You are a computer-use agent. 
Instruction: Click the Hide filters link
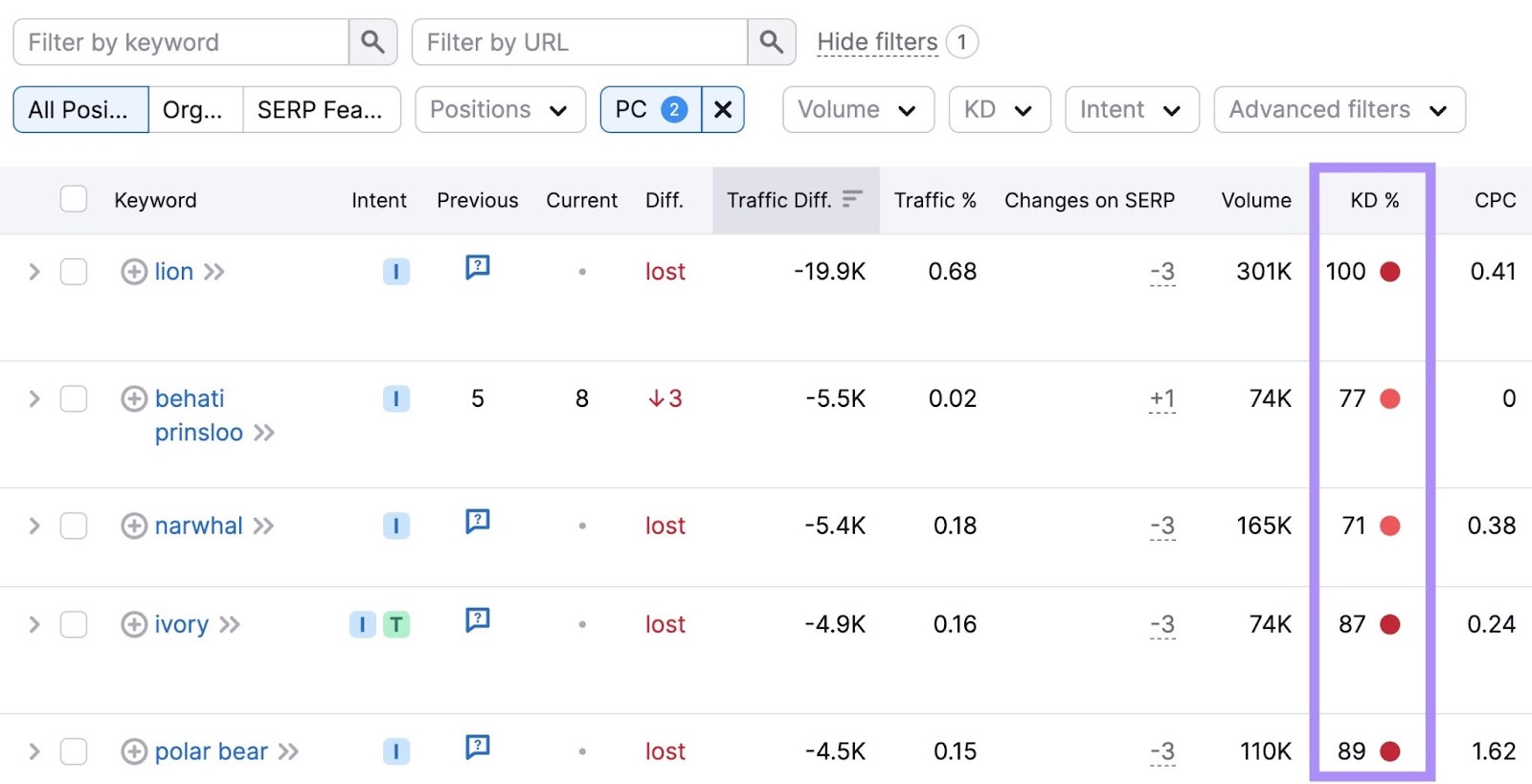(877, 42)
